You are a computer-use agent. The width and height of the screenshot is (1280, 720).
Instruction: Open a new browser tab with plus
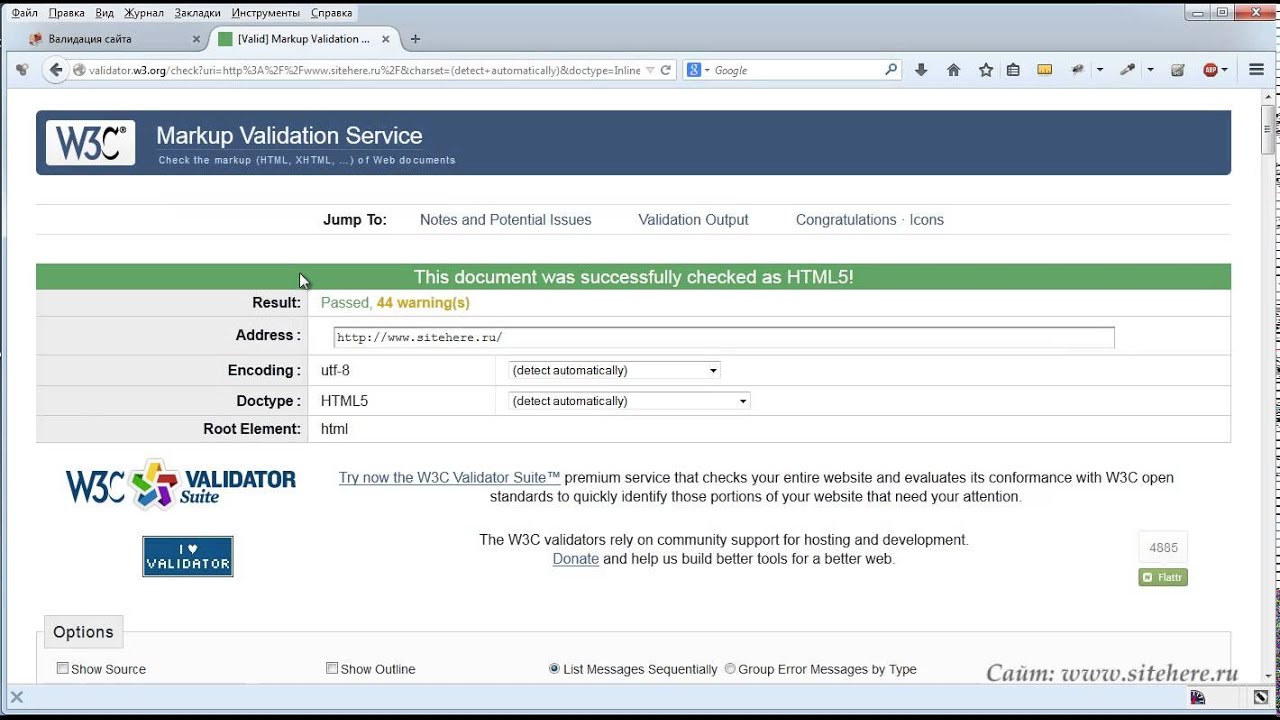(416, 39)
